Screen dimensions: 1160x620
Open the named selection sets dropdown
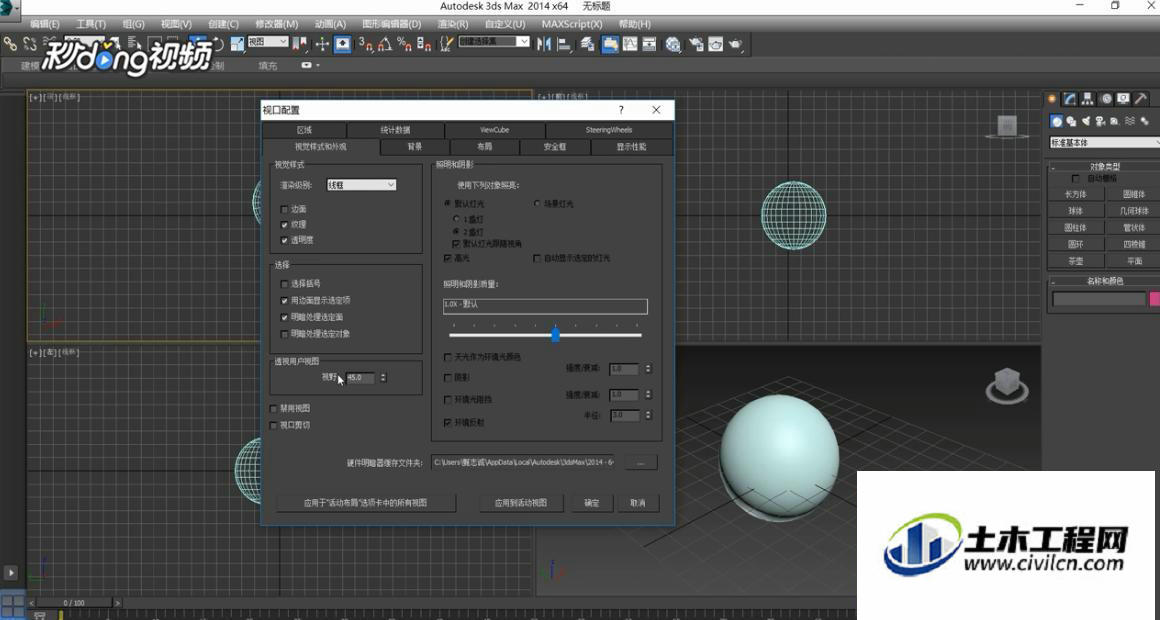[x=493, y=41]
